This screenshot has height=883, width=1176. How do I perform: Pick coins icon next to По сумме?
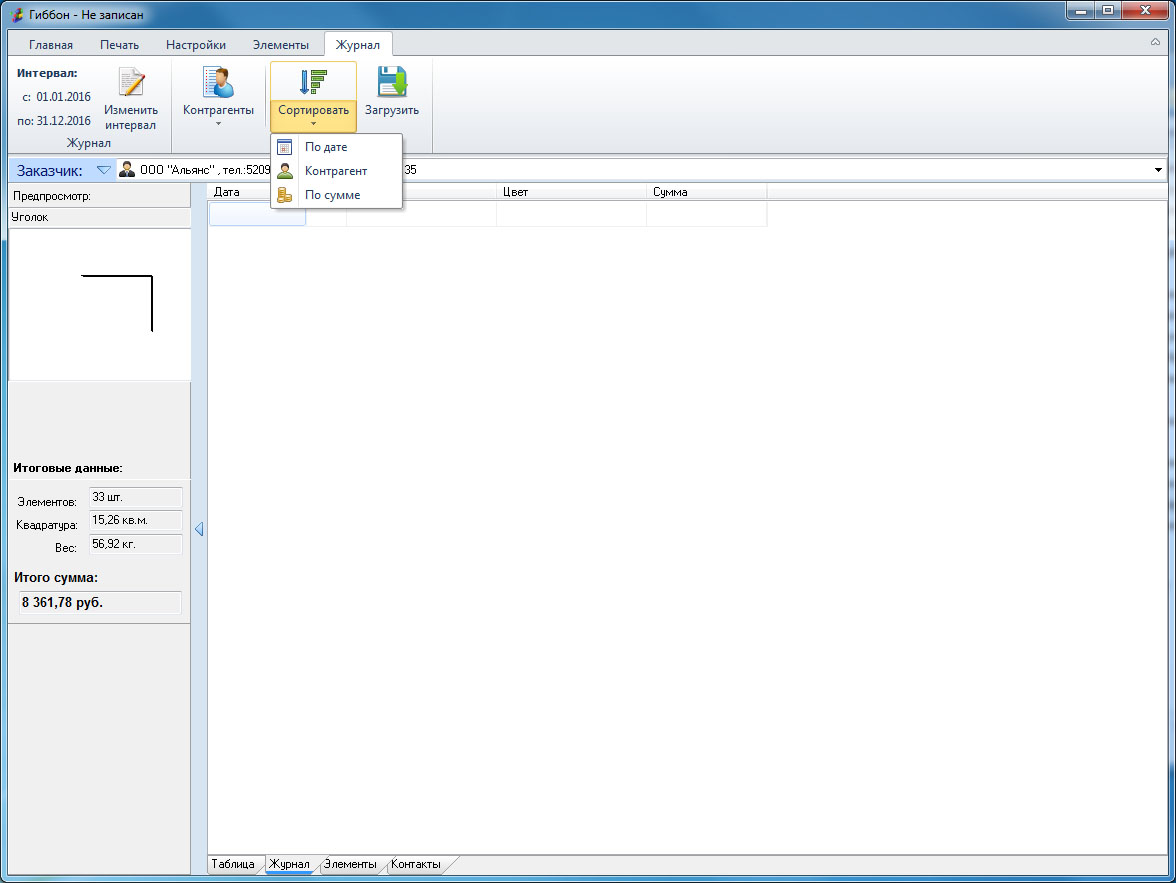pyautogui.click(x=284, y=195)
